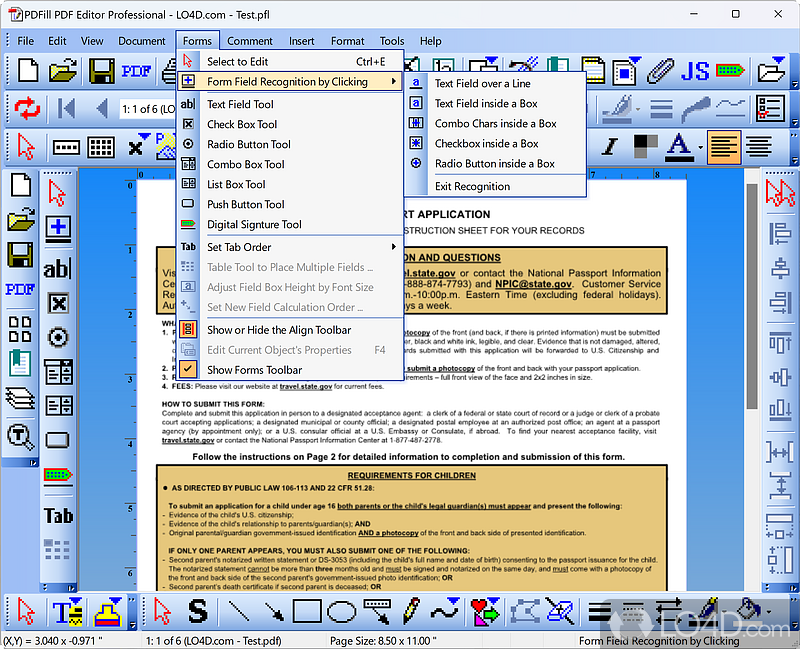Choose Combo Chars inside a Box

[495, 123]
